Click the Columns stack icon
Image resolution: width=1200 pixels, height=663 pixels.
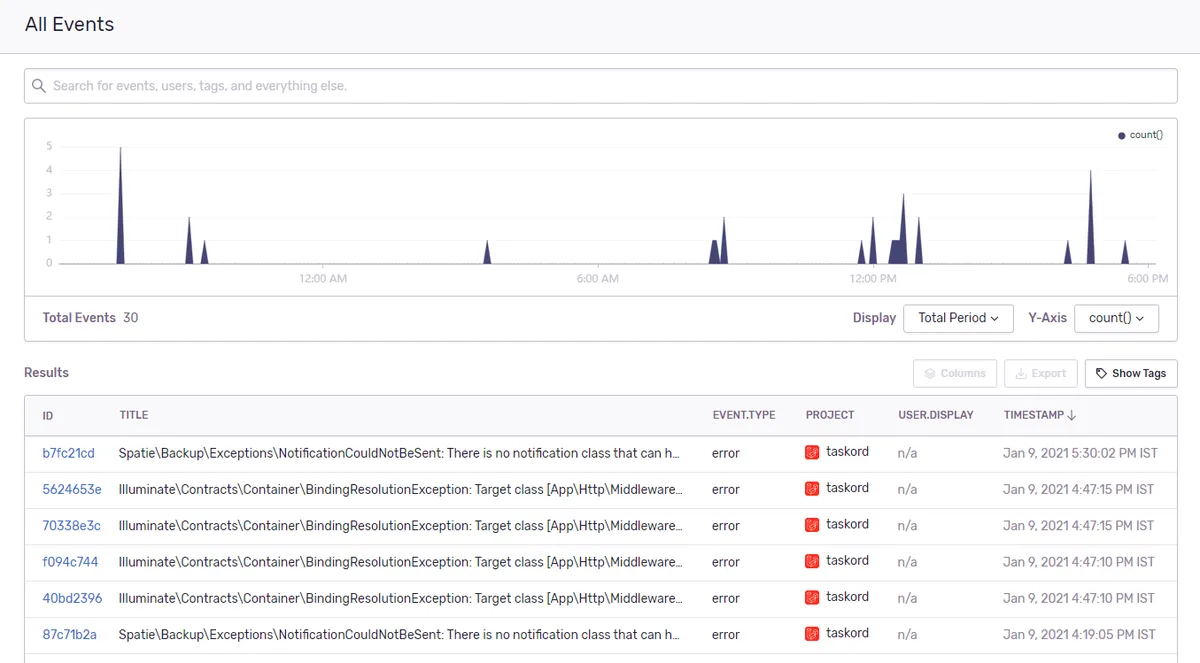pos(930,374)
